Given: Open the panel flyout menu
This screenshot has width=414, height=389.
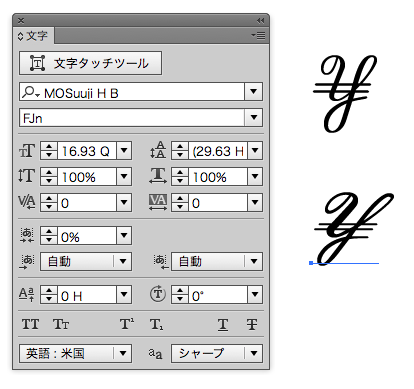Looking at the screenshot, I should 259,35.
